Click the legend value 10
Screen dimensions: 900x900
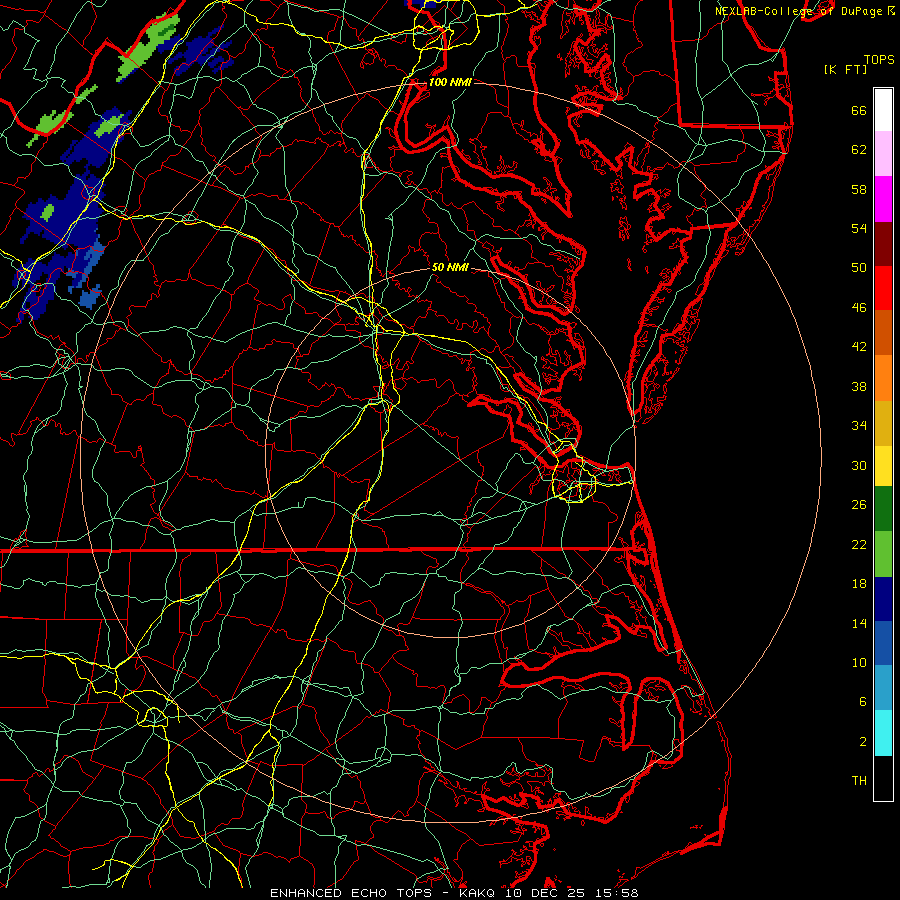[859, 663]
